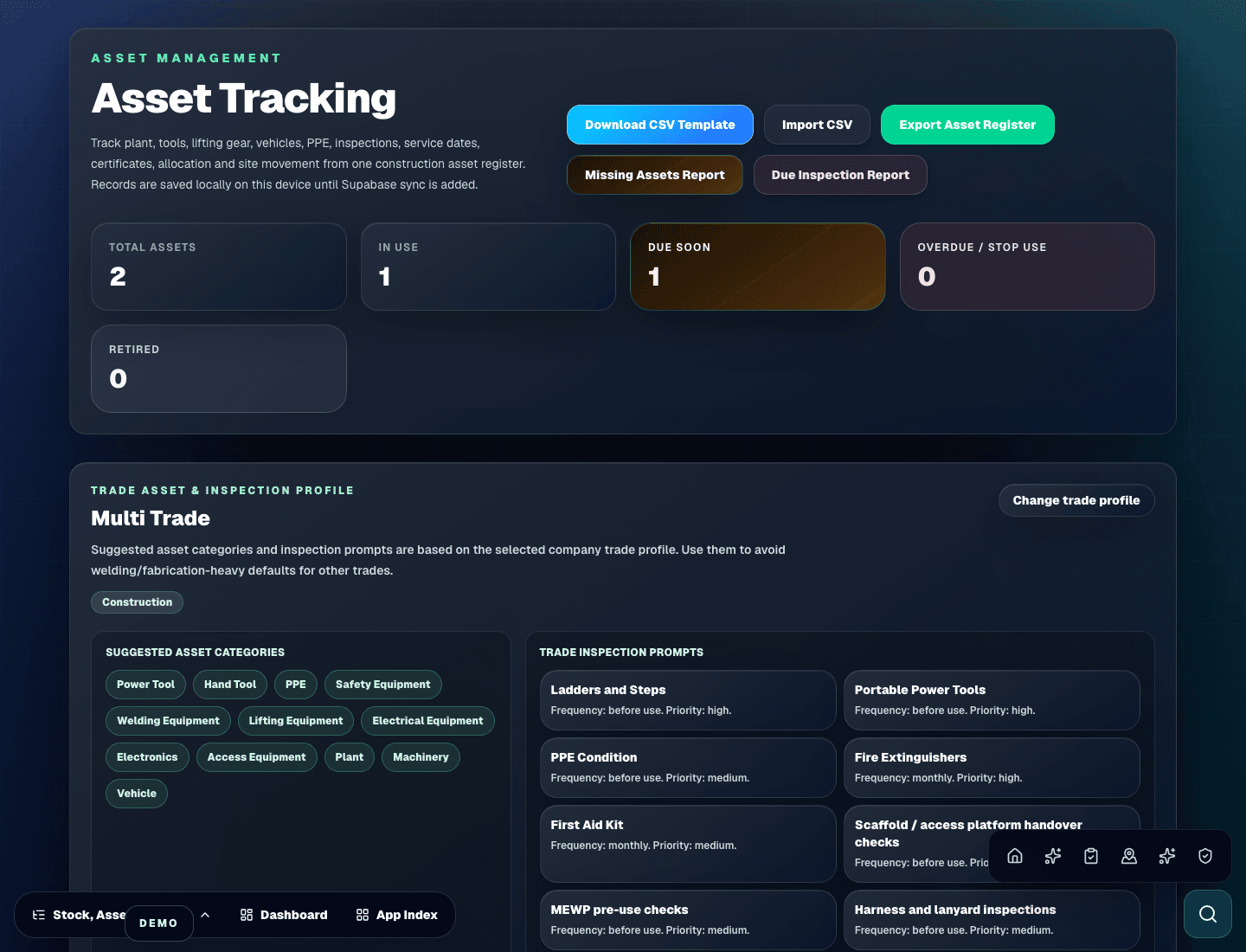The height and width of the screenshot is (952, 1246).
Task: Select Hand Tool category chip
Action: 230,685
